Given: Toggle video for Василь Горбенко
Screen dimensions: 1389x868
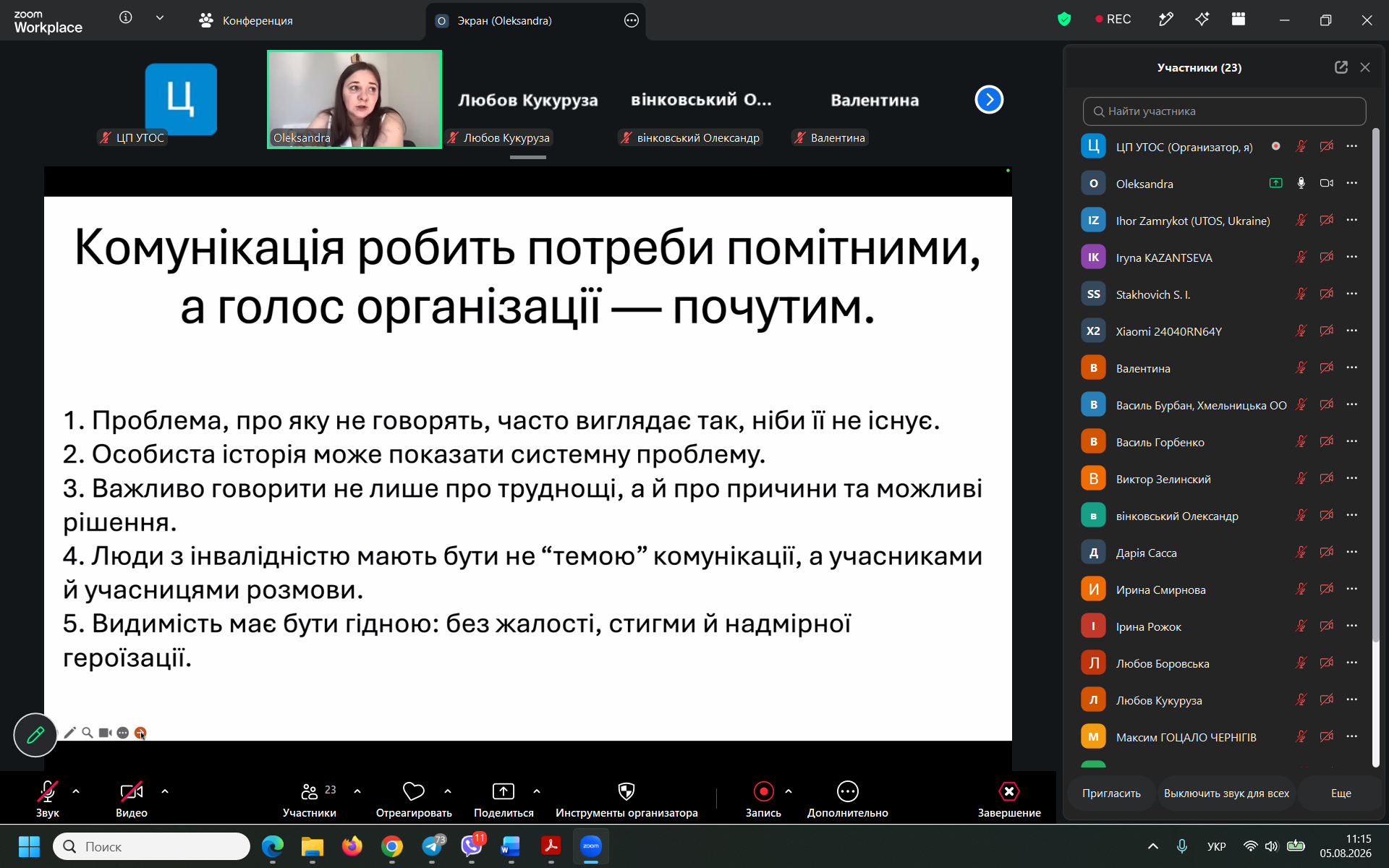Looking at the screenshot, I should click(1326, 442).
